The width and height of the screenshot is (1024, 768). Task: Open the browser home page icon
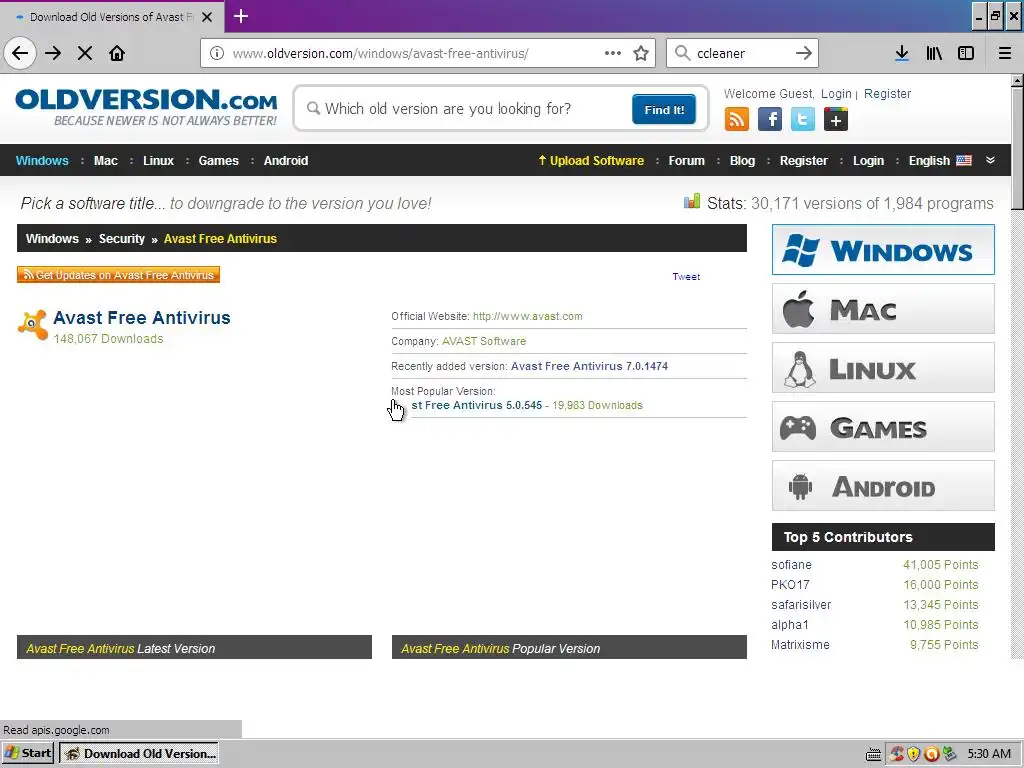tap(117, 53)
